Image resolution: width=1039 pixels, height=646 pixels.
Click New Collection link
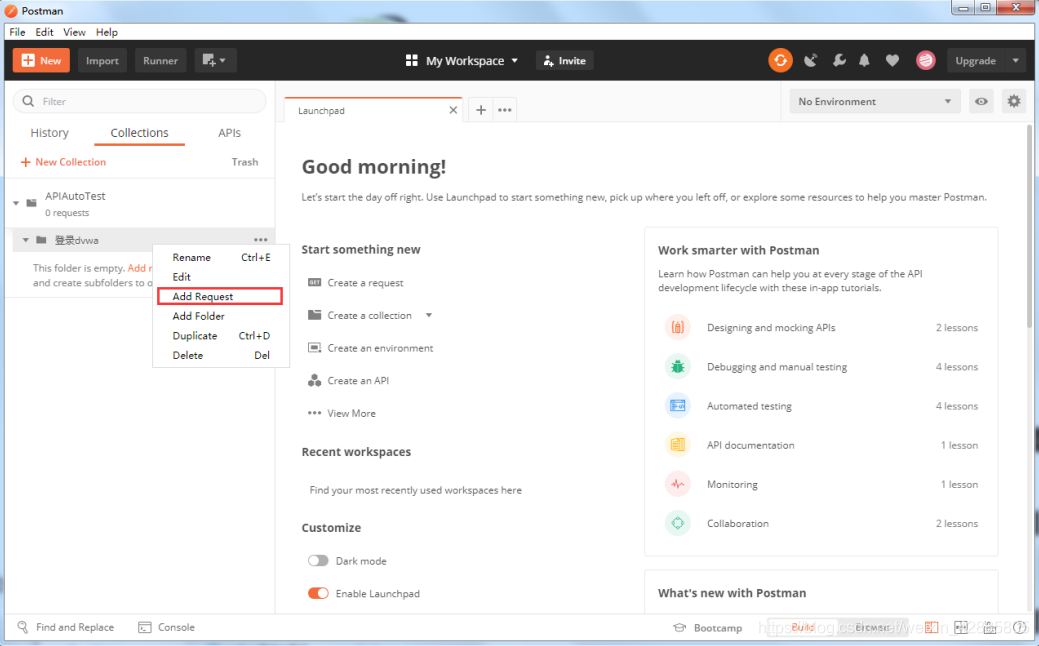pyautogui.click(x=64, y=162)
